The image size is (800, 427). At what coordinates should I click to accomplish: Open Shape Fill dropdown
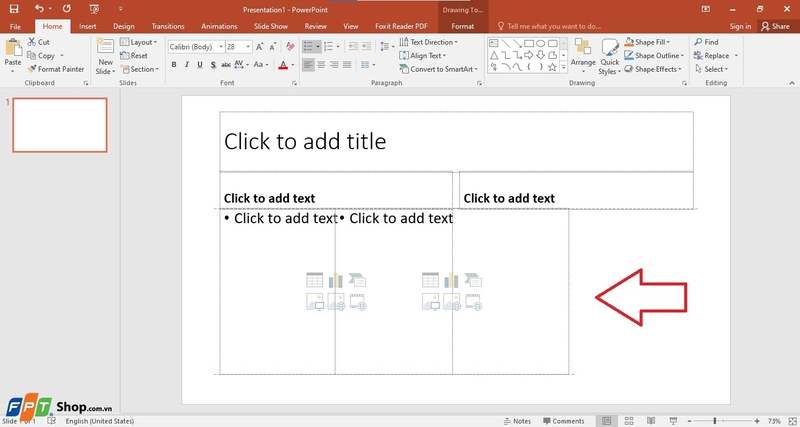click(x=647, y=42)
